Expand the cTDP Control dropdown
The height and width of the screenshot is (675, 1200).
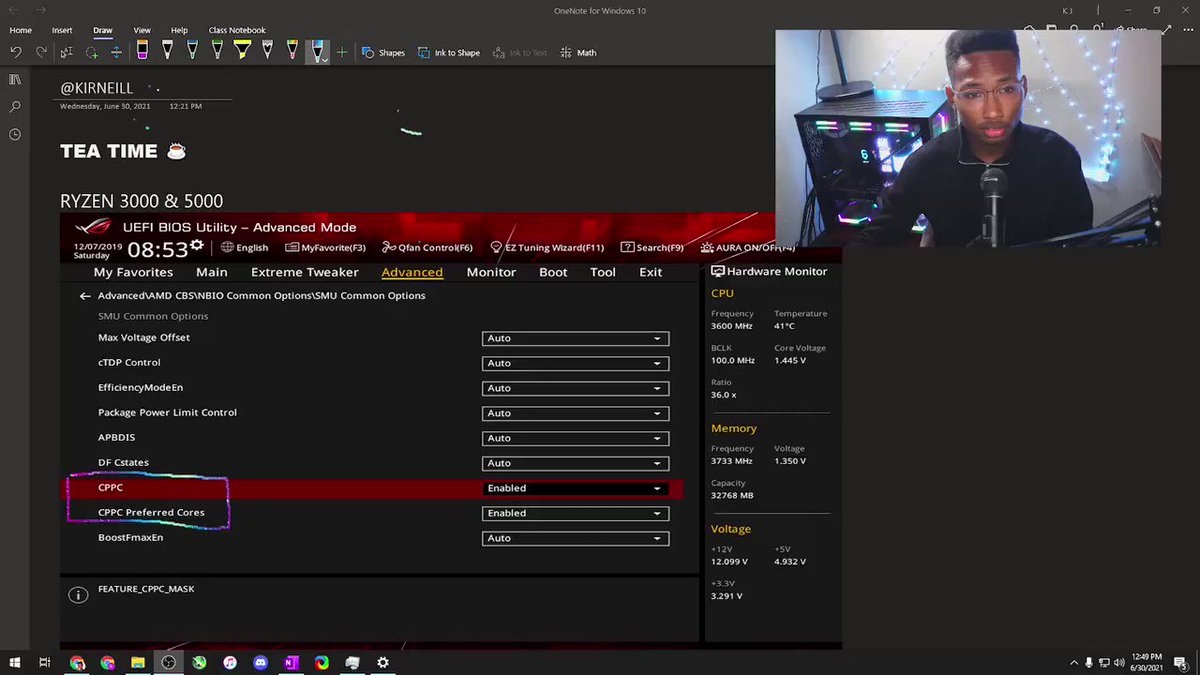point(575,363)
